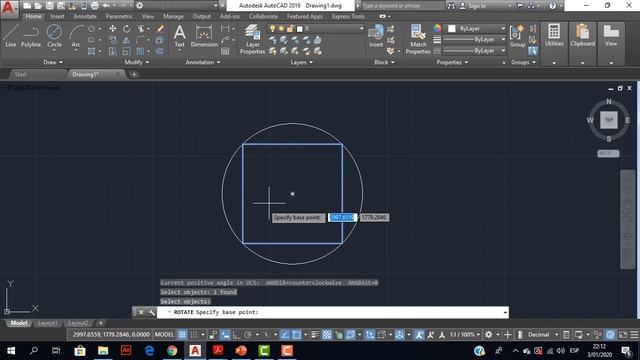640x360 pixels.
Task: Expand the Draw panel
Action: coord(53,62)
